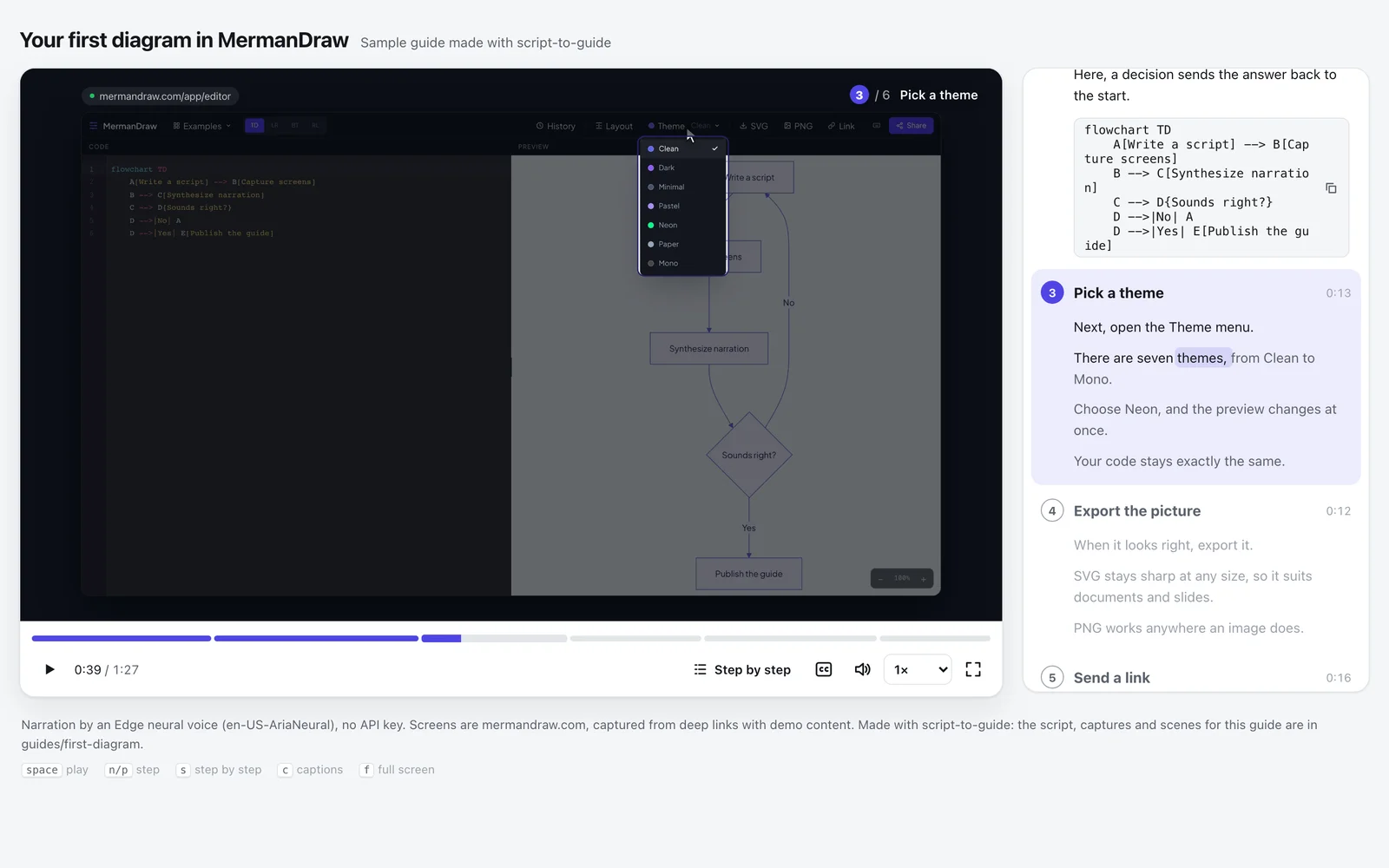This screenshot has height=868, width=1389.
Task: Play the guide video
Action: pos(49,669)
